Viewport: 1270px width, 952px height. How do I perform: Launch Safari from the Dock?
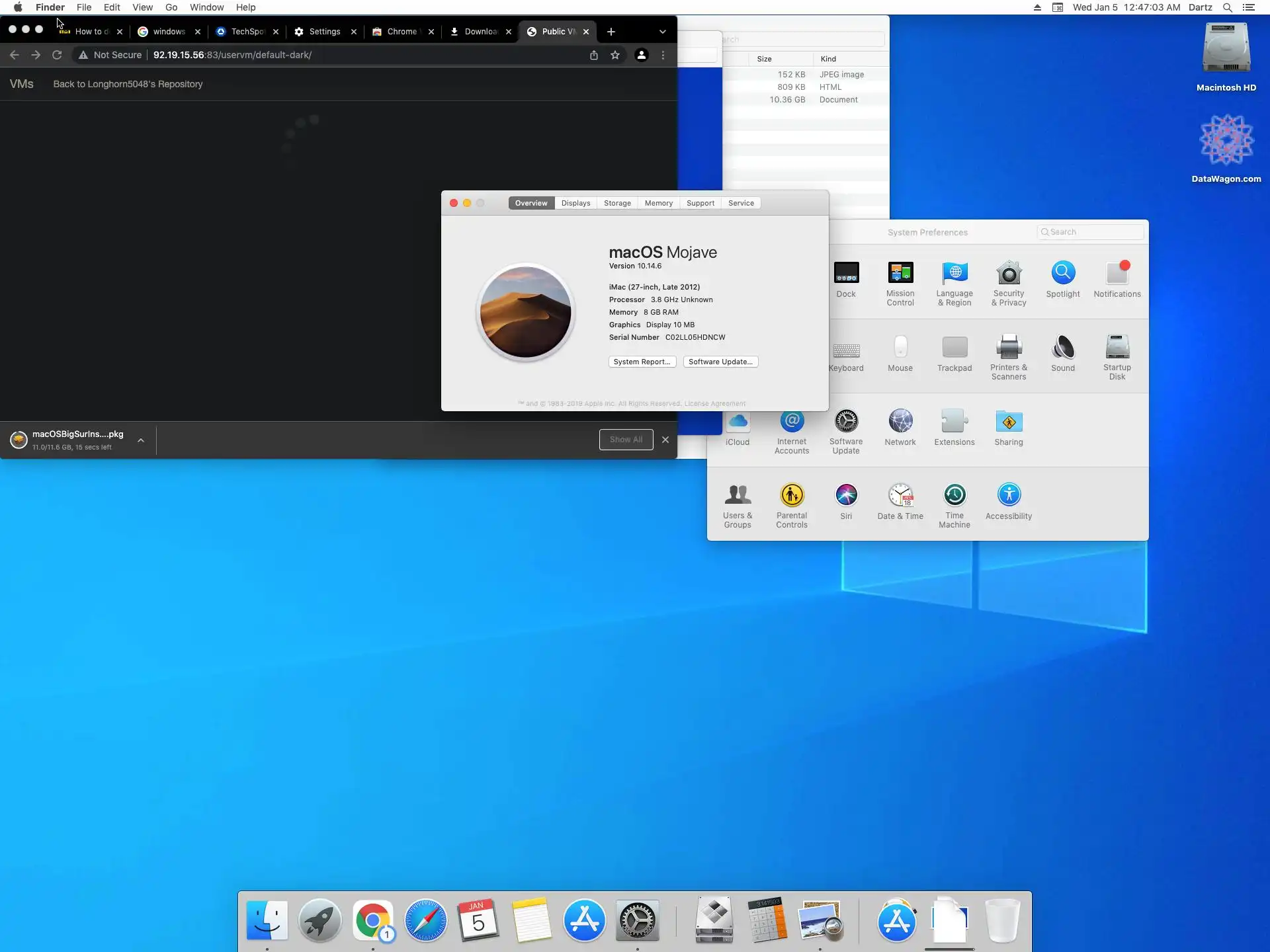coord(425,920)
